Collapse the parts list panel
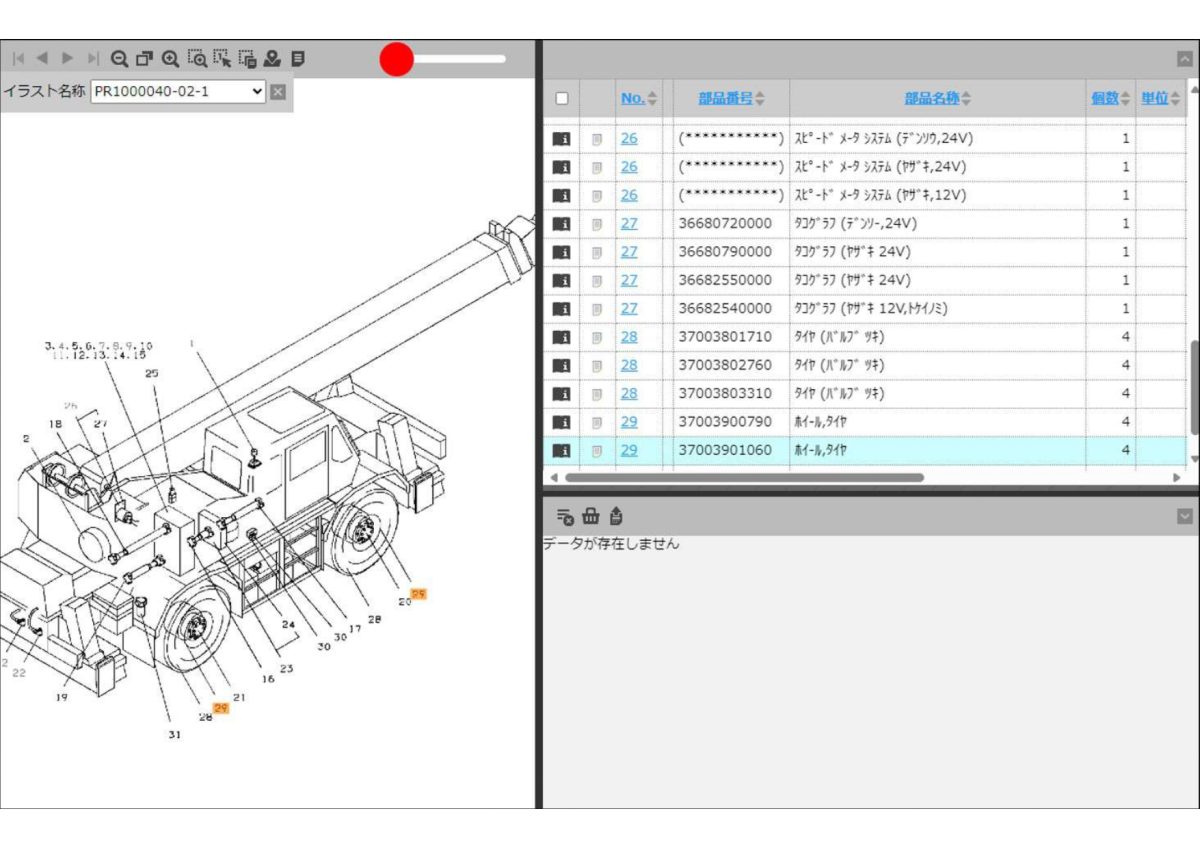Image resolution: width=1200 pixels, height=848 pixels. (x=1185, y=59)
